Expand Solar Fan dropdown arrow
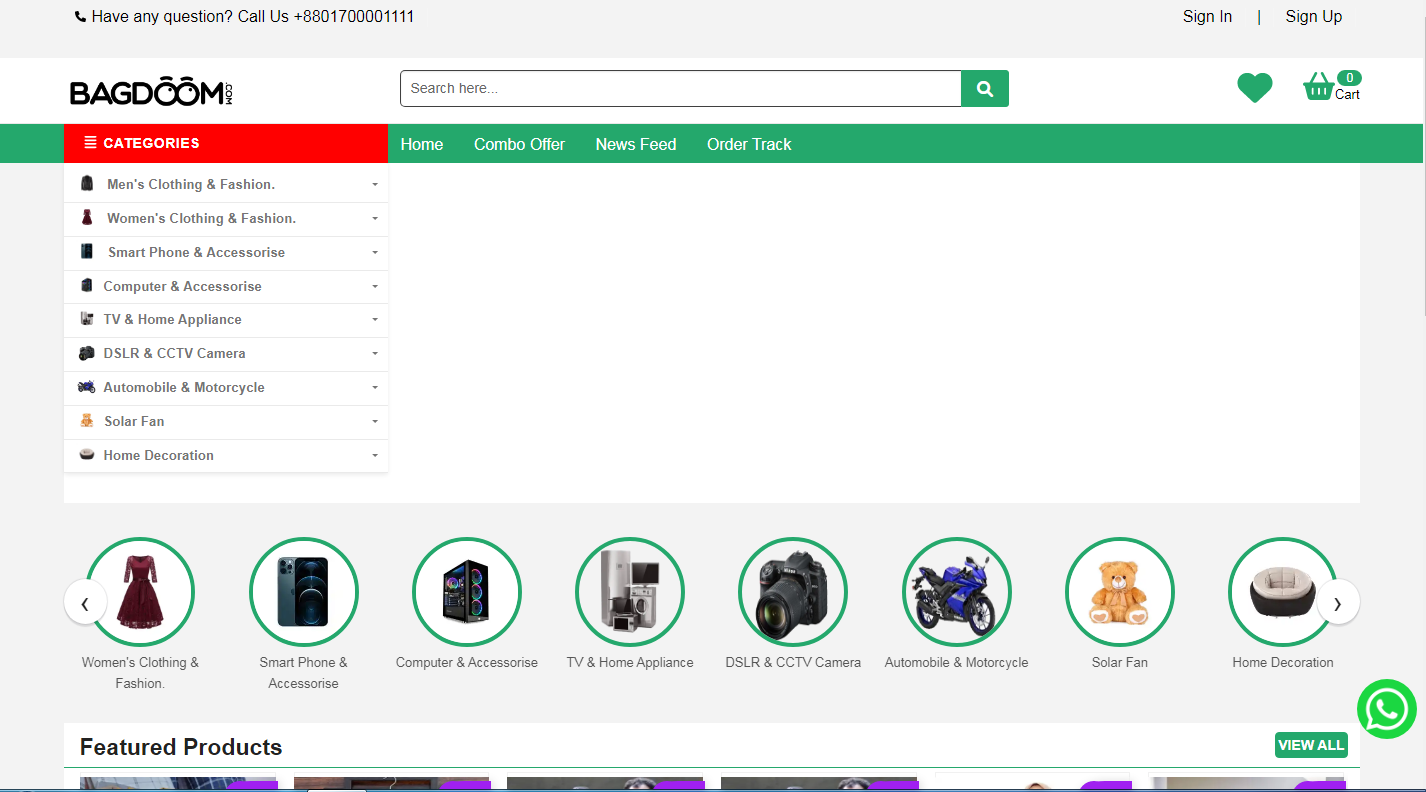1426x792 pixels. tap(375, 422)
